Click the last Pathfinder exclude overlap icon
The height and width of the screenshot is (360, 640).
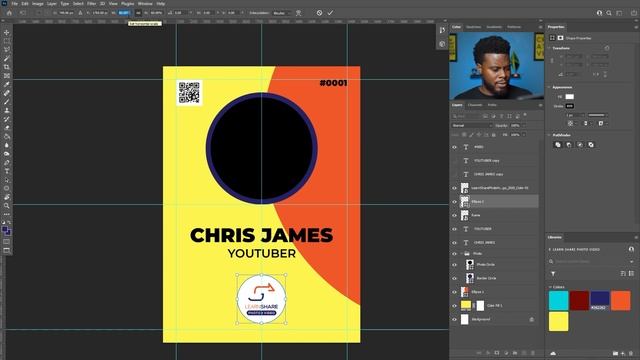591,145
